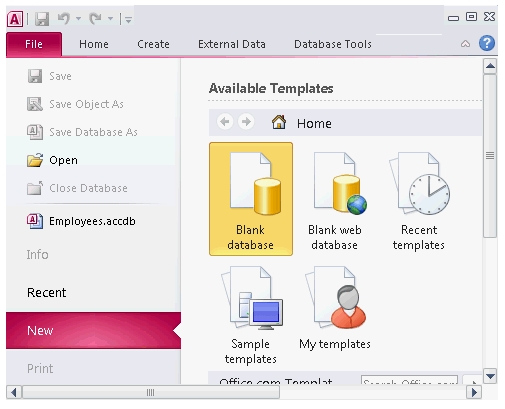Click the Undo arrow in title bar
The height and width of the screenshot is (409, 505).
[x=64, y=18]
